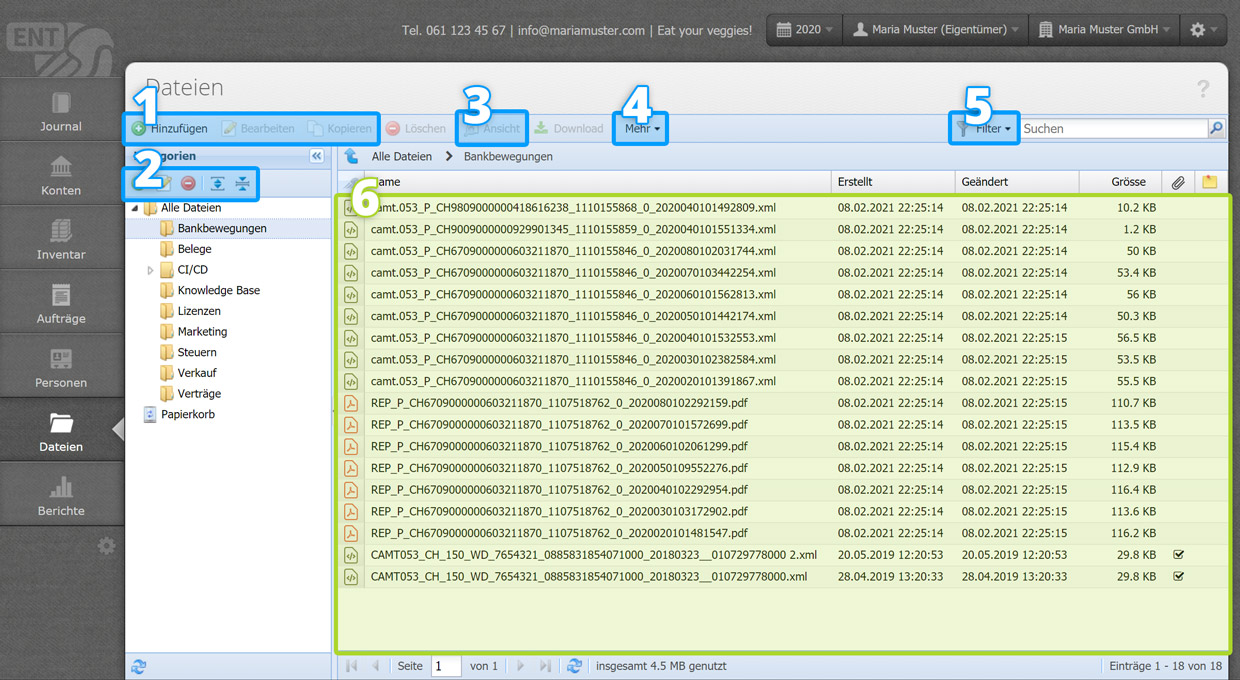The image size is (1240, 680).
Task: Click the search magnifier icon
Action: [x=1216, y=128]
